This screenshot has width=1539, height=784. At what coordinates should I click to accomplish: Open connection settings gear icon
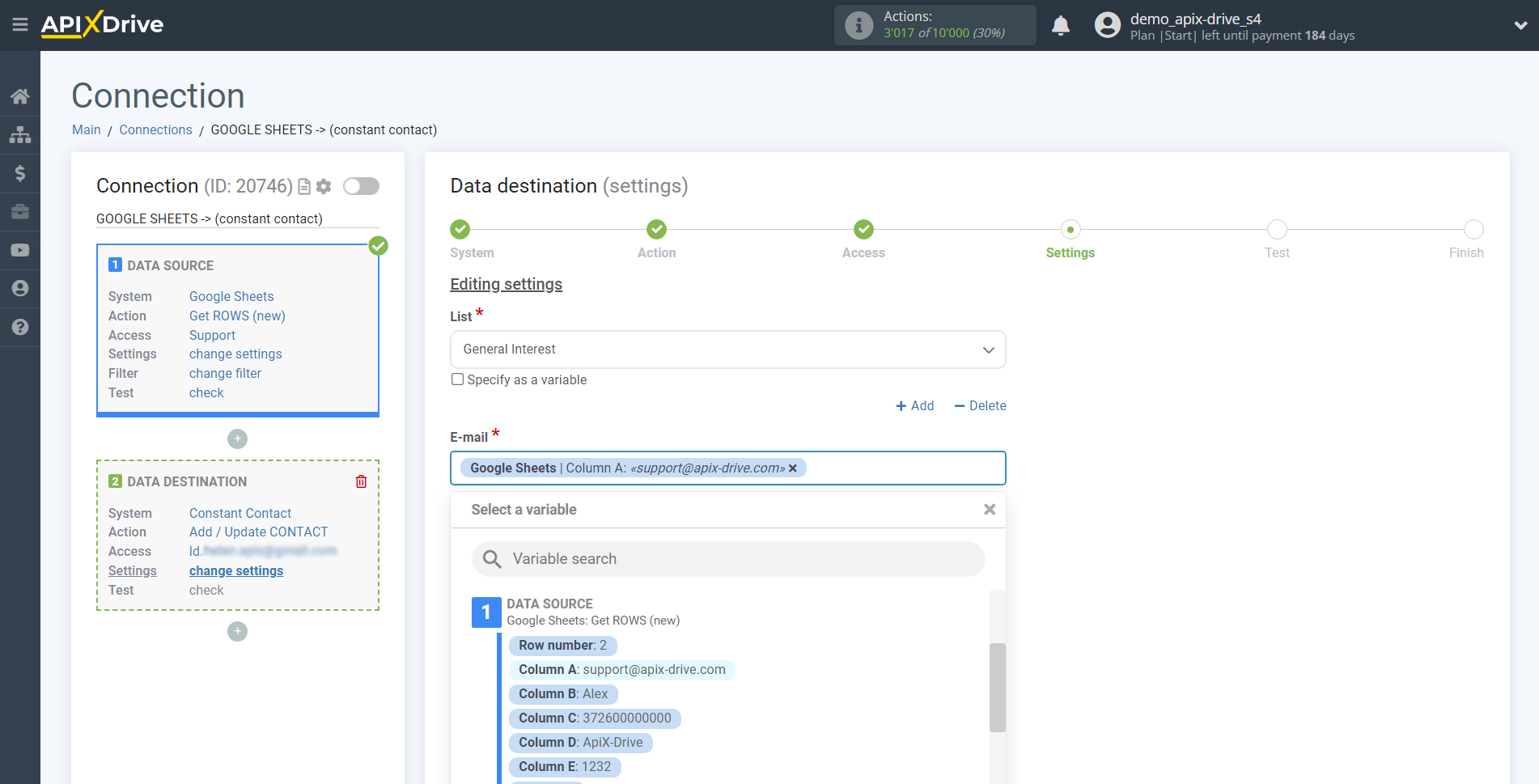point(324,187)
